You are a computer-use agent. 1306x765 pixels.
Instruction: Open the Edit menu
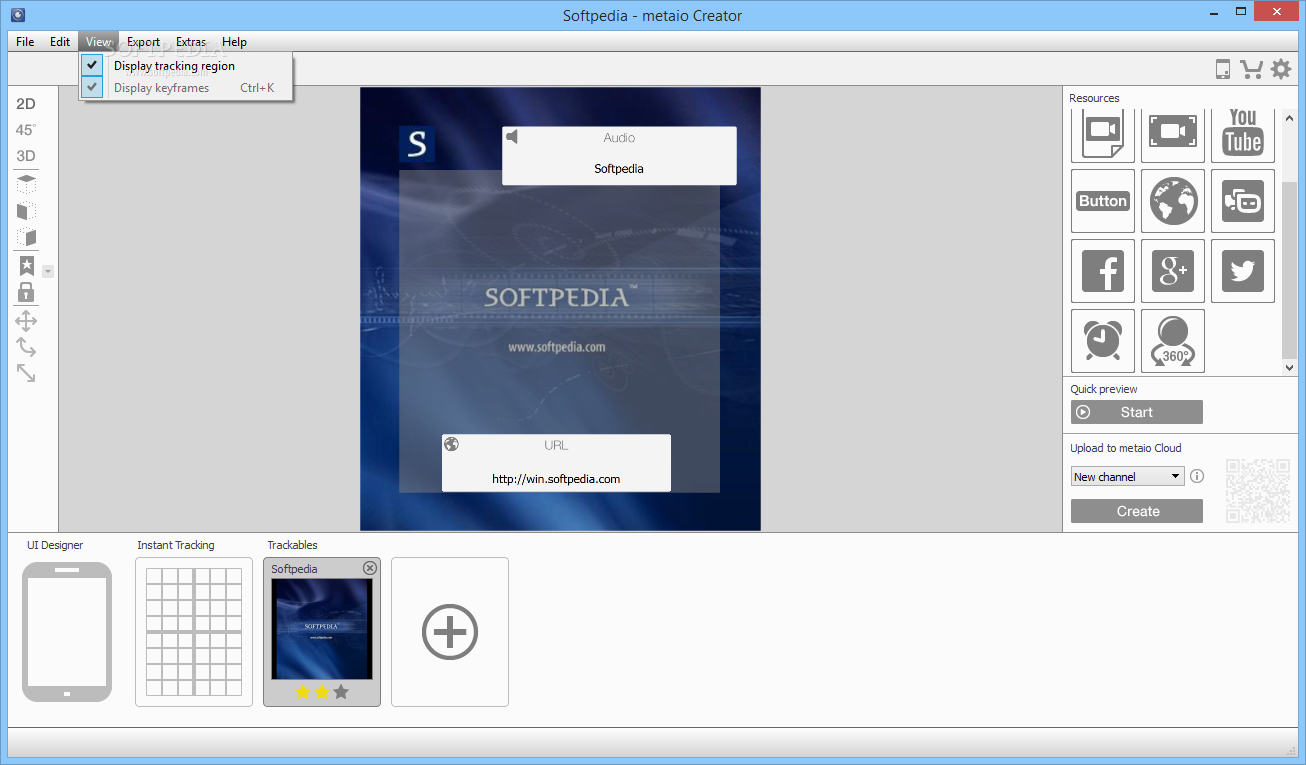point(60,42)
